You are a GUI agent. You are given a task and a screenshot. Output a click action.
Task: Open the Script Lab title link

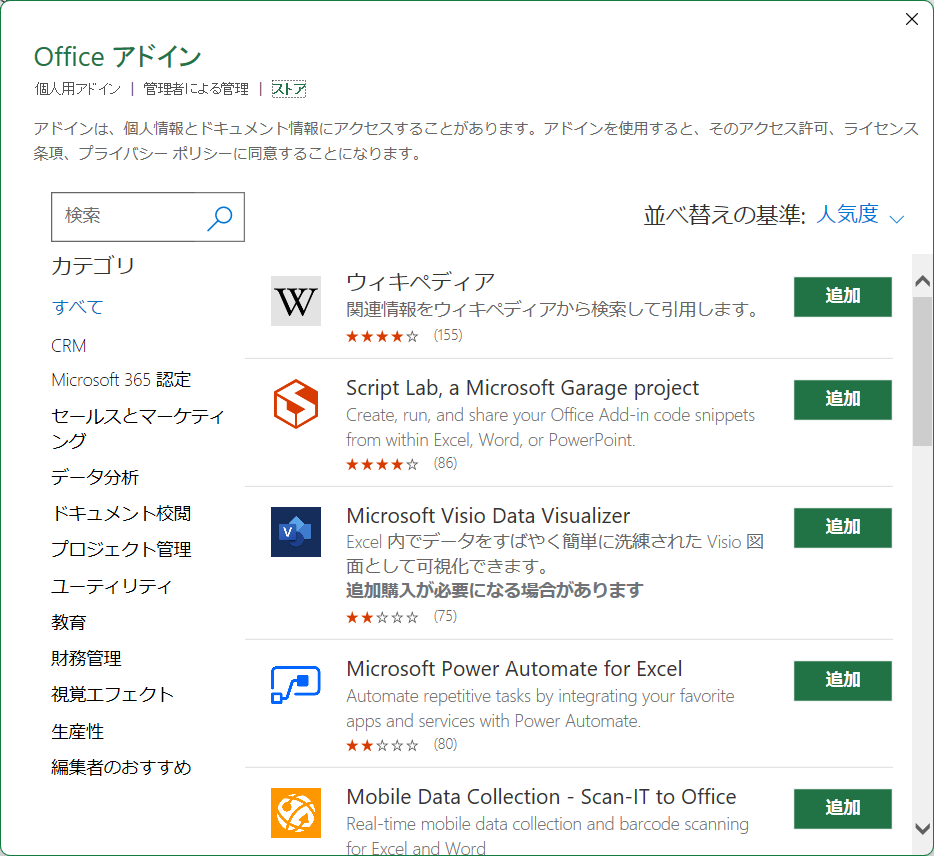522,388
